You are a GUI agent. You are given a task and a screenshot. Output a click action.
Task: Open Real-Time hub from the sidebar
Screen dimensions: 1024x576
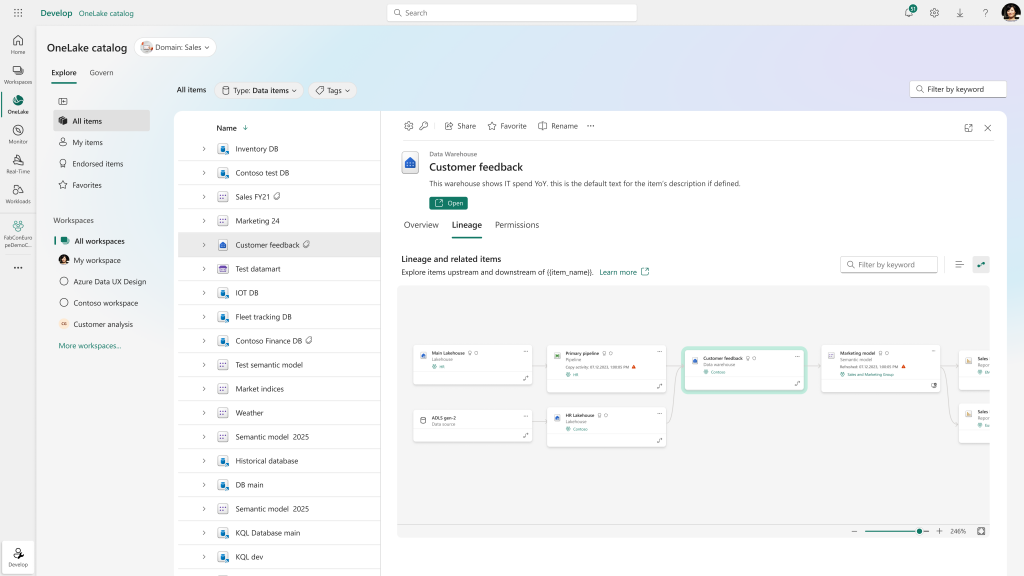pyautogui.click(x=18, y=162)
